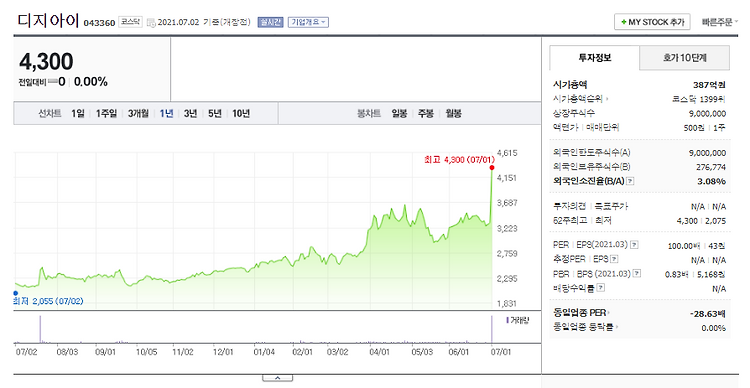Show the 일봉 candlestick chart
Viewport: 750px width, 388px height.
pyautogui.click(x=399, y=113)
